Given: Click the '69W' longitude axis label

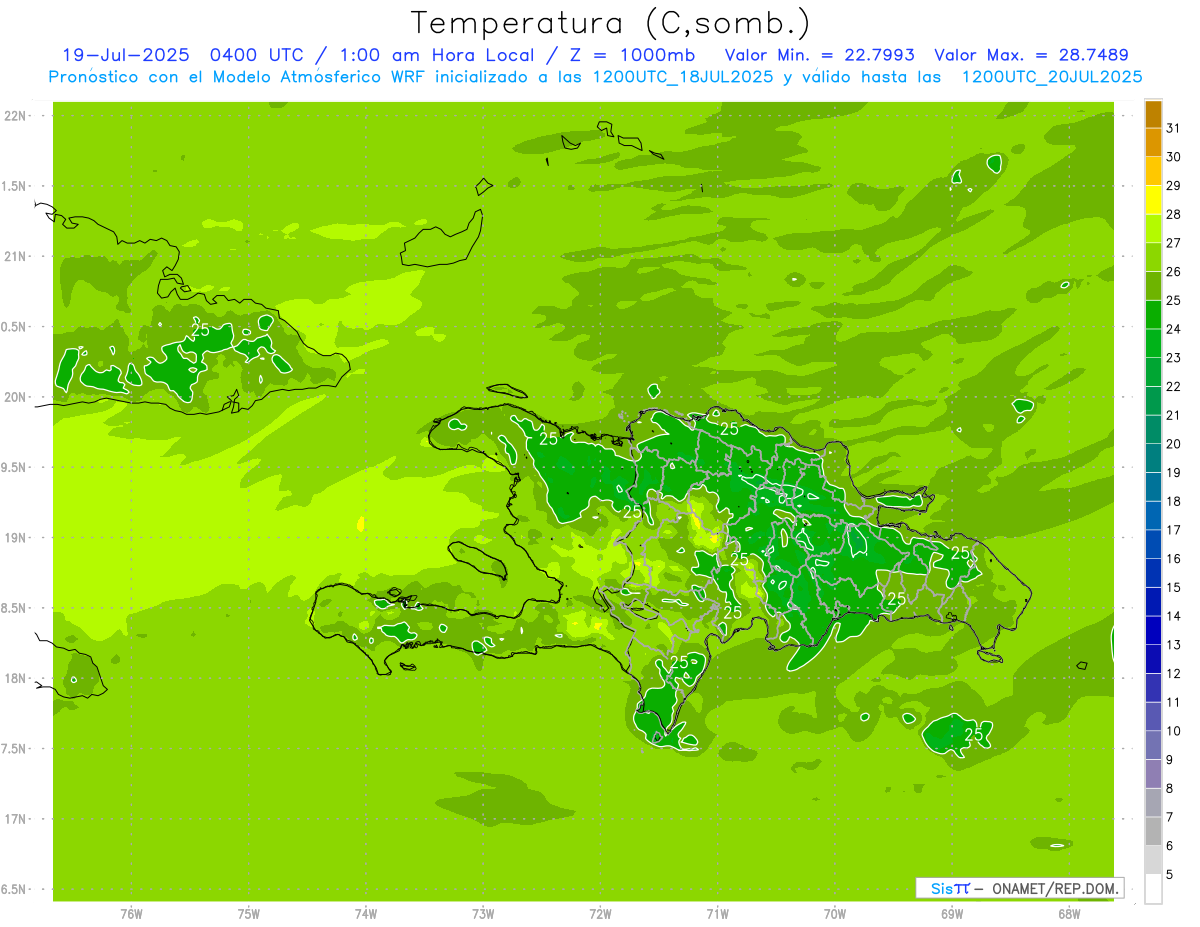Looking at the screenshot, I should pyautogui.click(x=952, y=914).
